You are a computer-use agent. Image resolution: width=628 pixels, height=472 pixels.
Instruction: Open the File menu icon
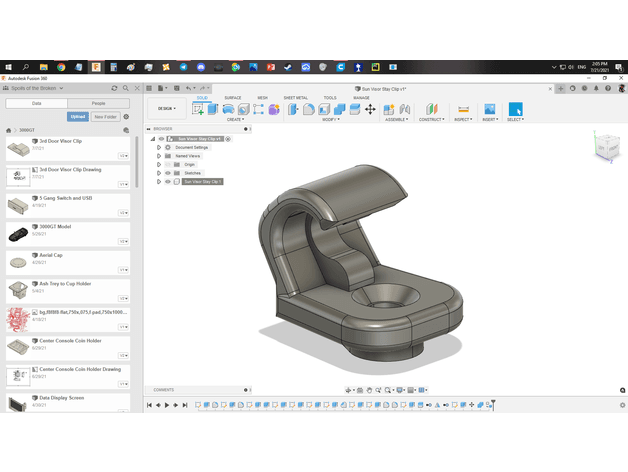click(x=161, y=88)
